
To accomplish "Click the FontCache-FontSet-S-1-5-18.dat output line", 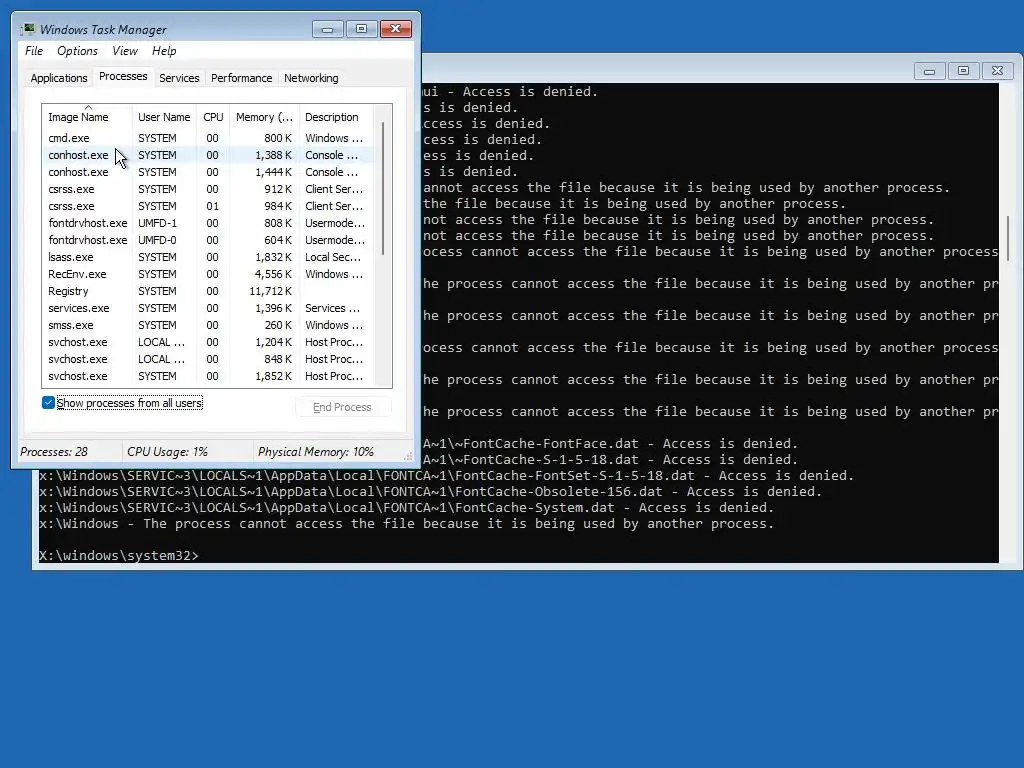I will click(x=447, y=475).
